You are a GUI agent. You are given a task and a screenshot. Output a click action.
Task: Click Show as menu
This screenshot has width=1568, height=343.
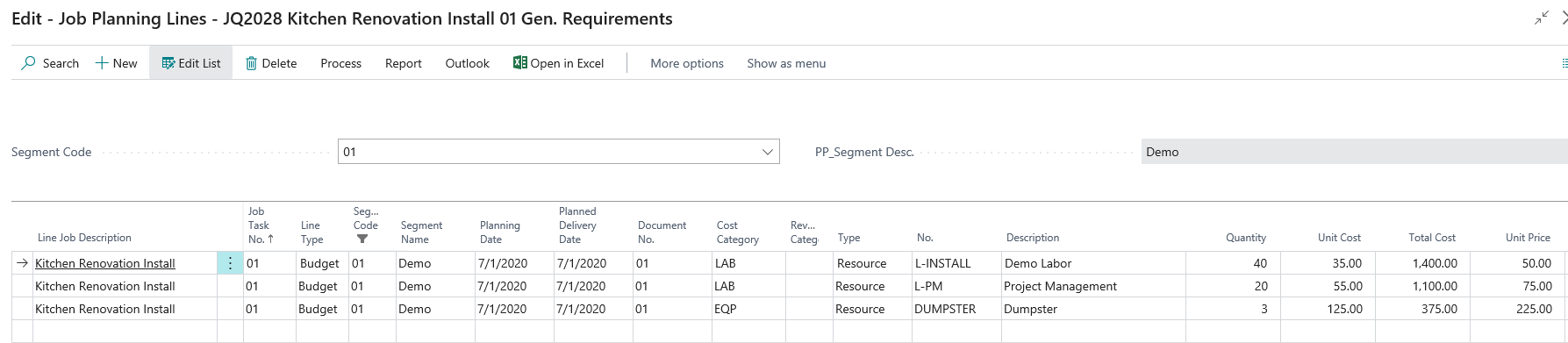[x=786, y=63]
